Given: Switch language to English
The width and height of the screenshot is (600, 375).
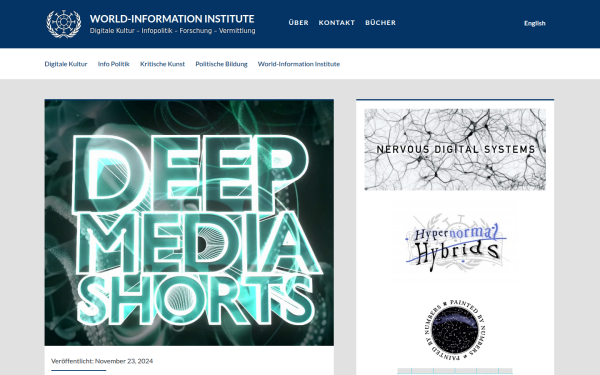Looking at the screenshot, I should (x=535, y=23).
